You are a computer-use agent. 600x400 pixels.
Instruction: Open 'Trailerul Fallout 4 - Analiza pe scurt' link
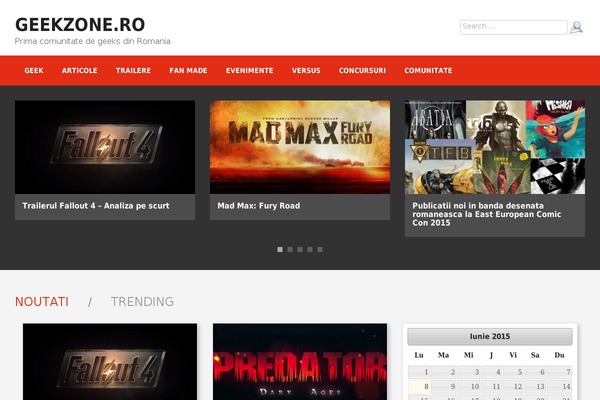(x=96, y=206)
